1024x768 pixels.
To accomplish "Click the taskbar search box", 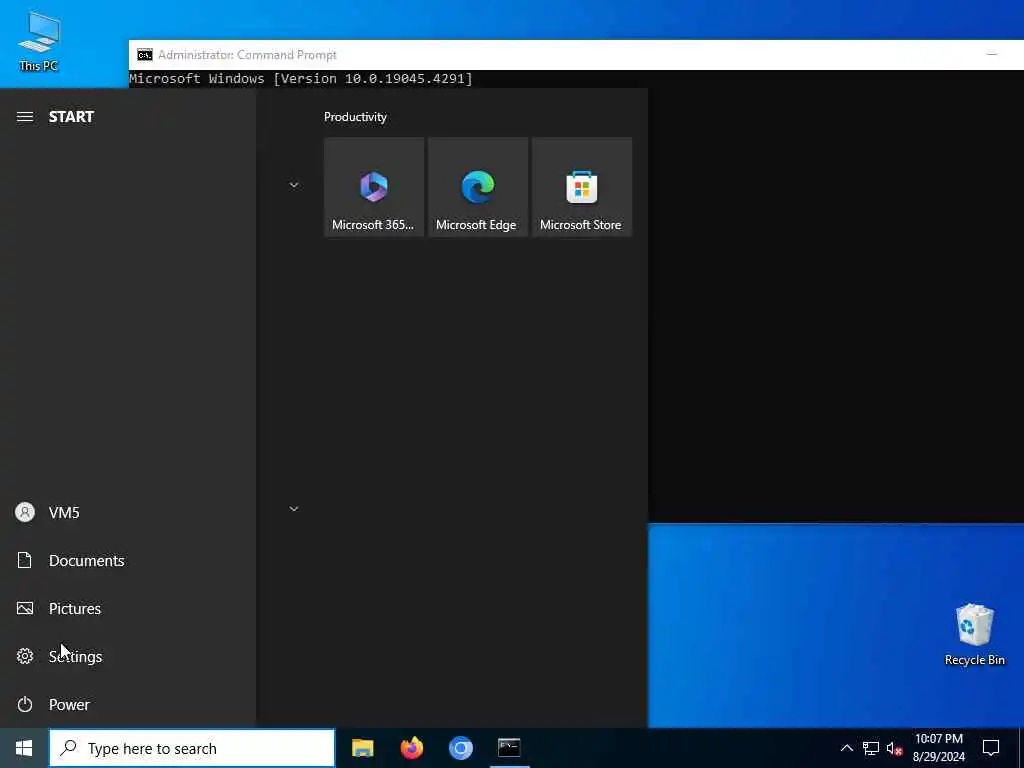I will (x=192, y=748).
